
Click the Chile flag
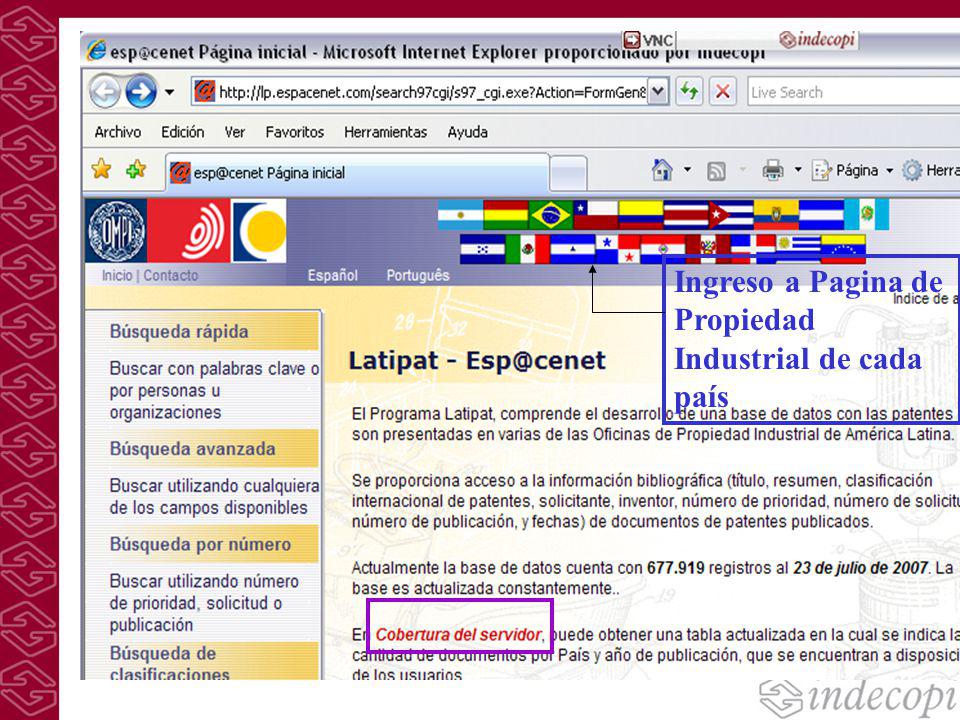(595, 215)
